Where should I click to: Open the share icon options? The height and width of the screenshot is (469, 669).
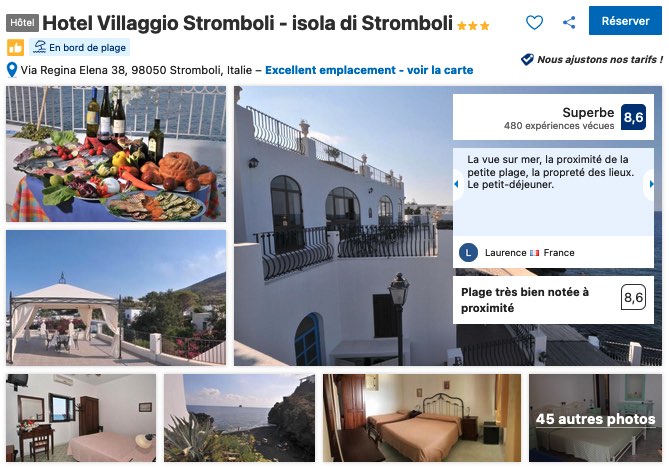click(569, 22)
